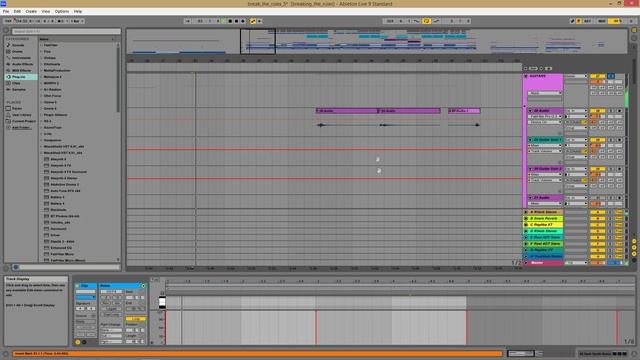The height and width of the screenshot is (360, 640).
Task: Open the File menu
Action: point(6,11)
